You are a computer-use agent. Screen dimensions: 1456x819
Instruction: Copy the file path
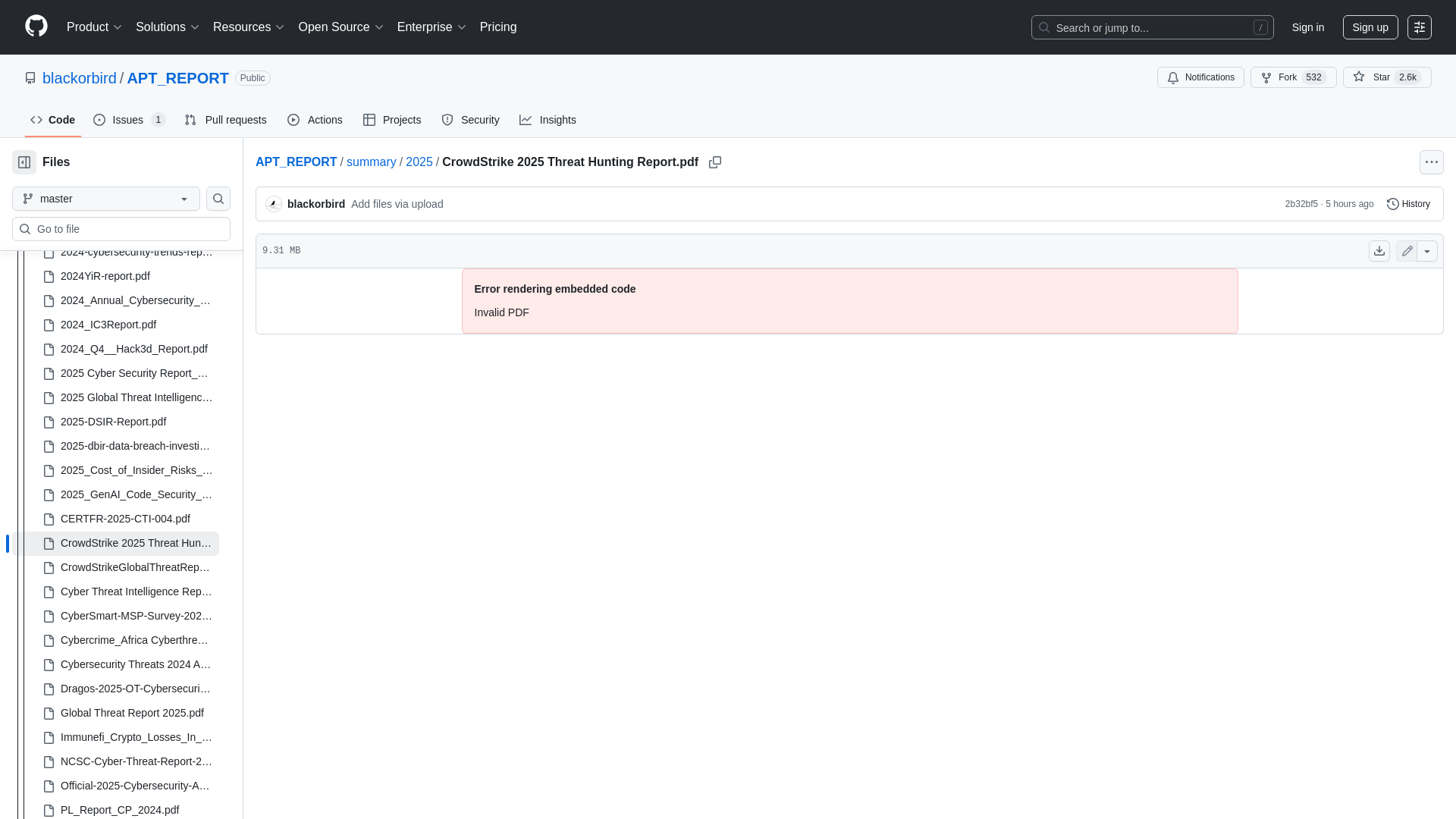point(715,162)
